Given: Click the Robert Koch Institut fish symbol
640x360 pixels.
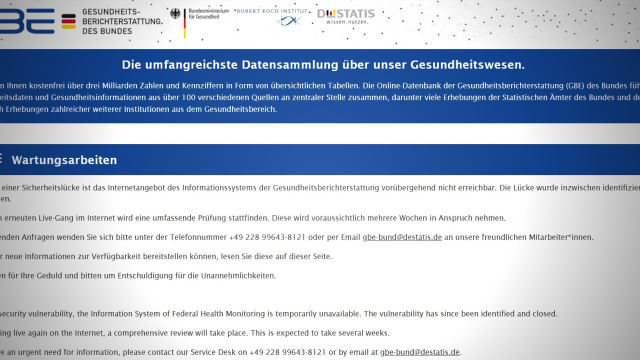Looking at the screenshot, I should pyautogui.click(x=289, y=21).
